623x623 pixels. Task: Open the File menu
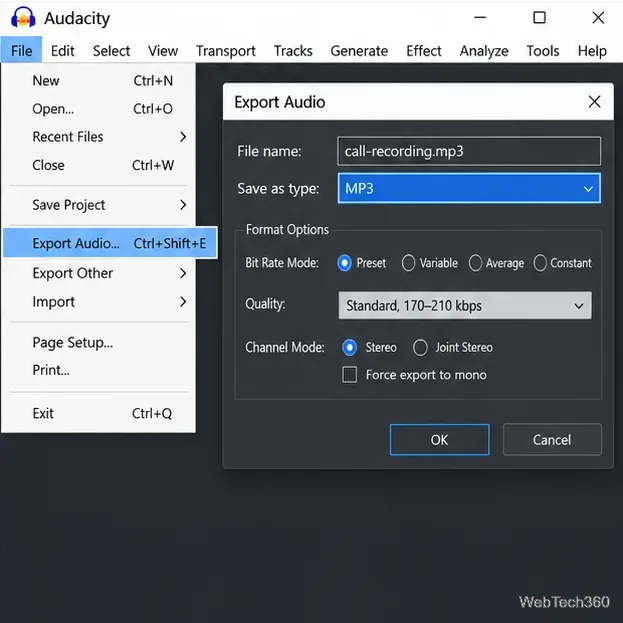click(21, 51)
